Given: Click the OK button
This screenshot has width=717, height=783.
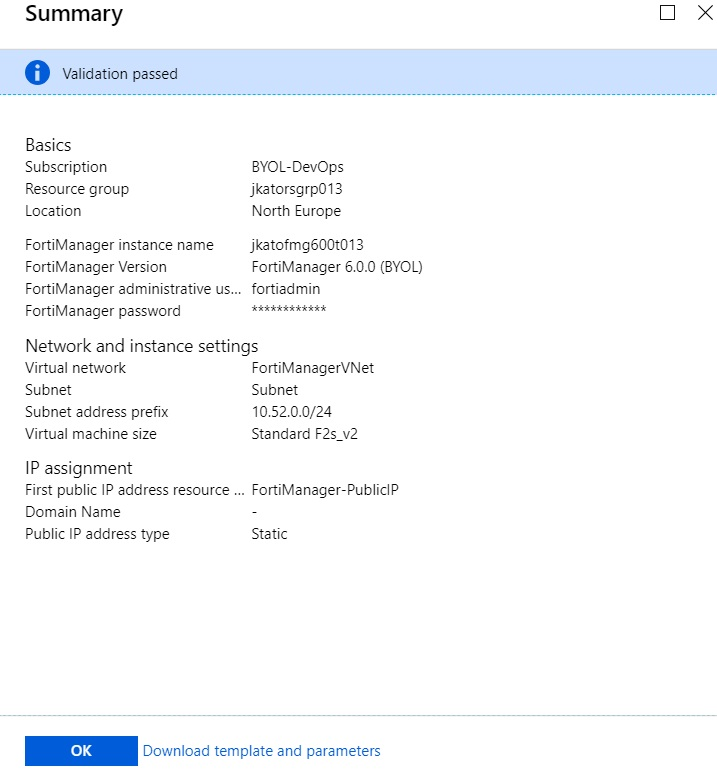Looking at the screenshot, I should click(x=81, y=751).
